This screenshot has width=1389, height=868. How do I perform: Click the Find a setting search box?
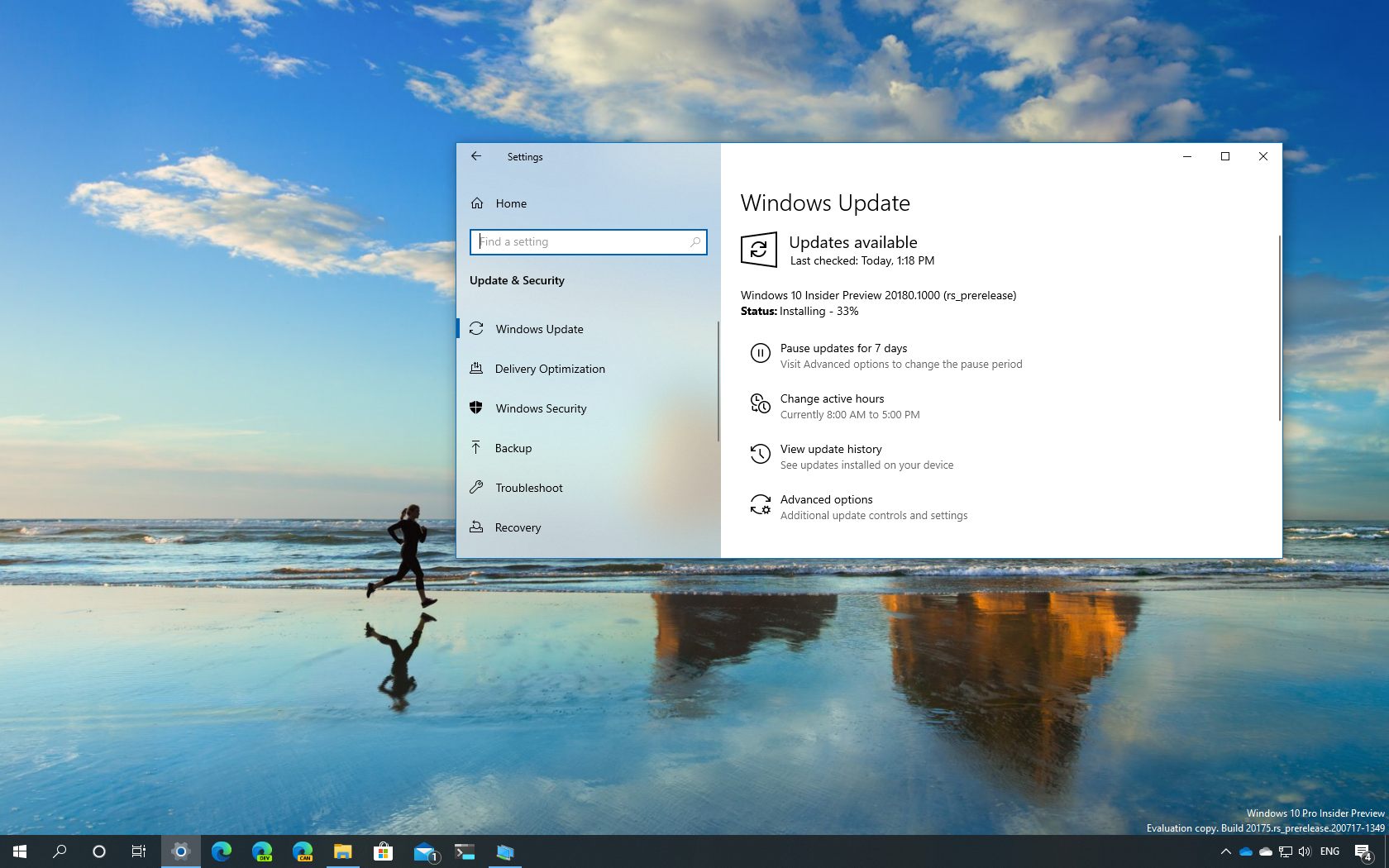coord(588,241)
